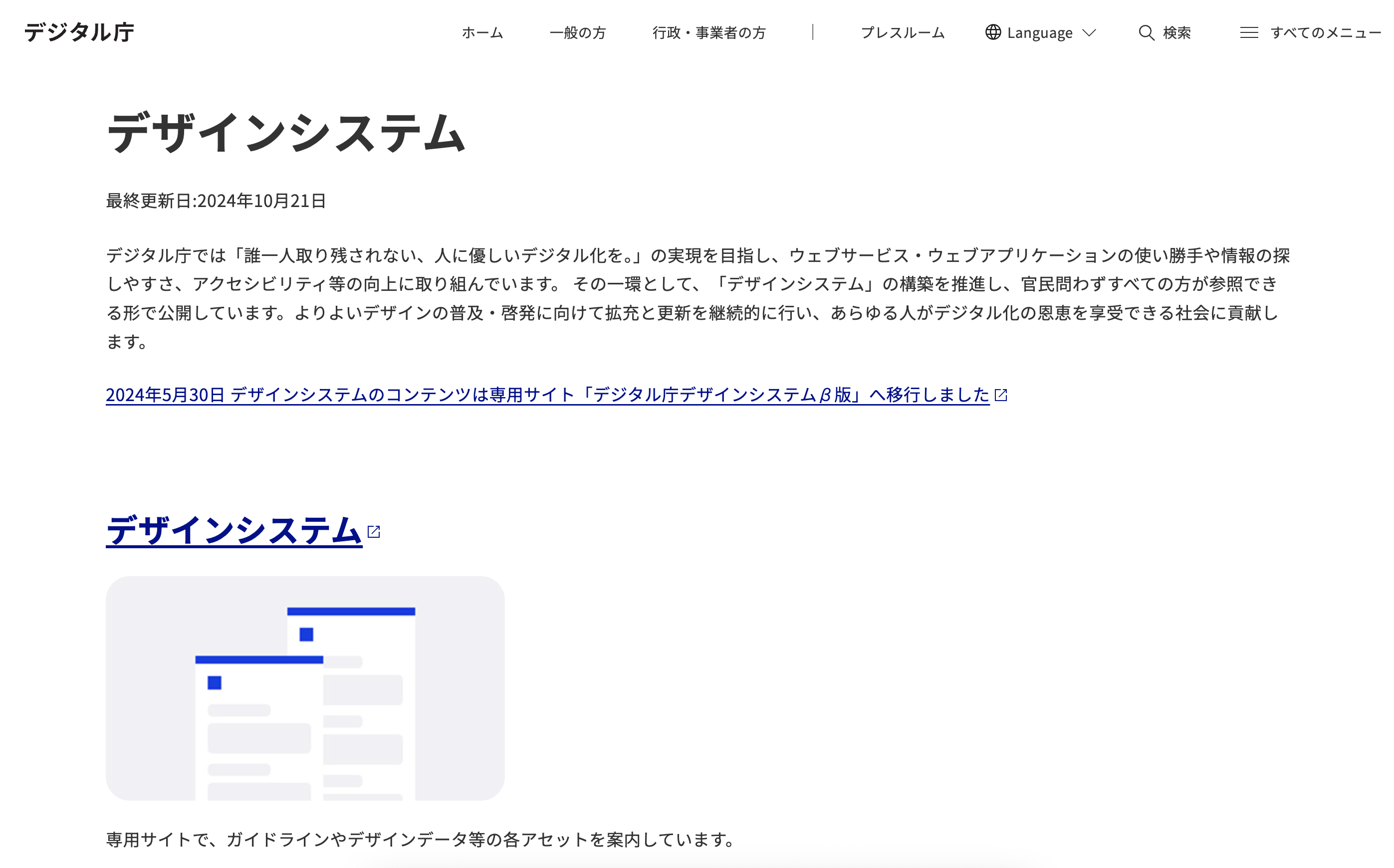This screenshot has height=868, width=1394.
Task: Click the globe Language icon
Action: (x=993, y=32)
